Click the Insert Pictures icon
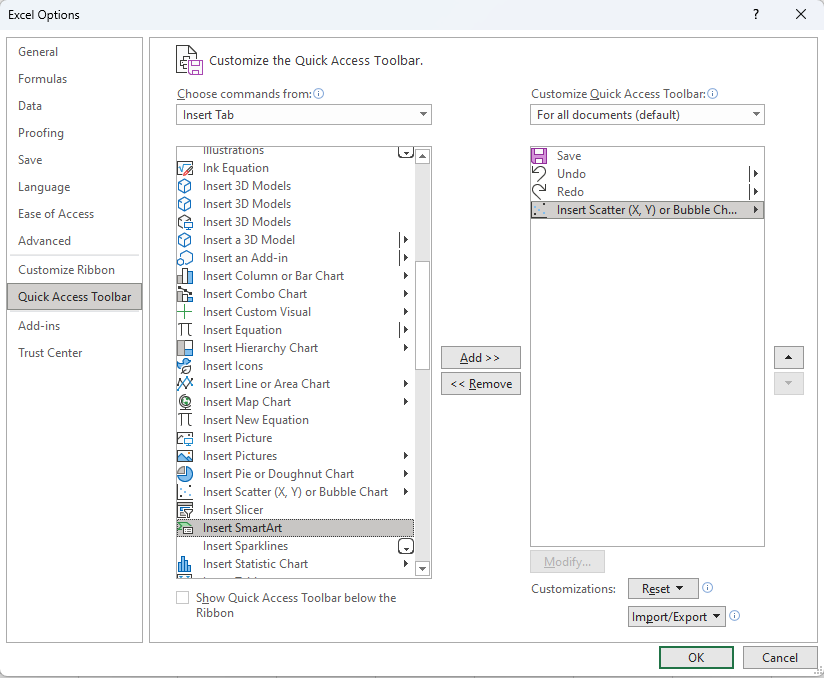 tap(185, 456)
